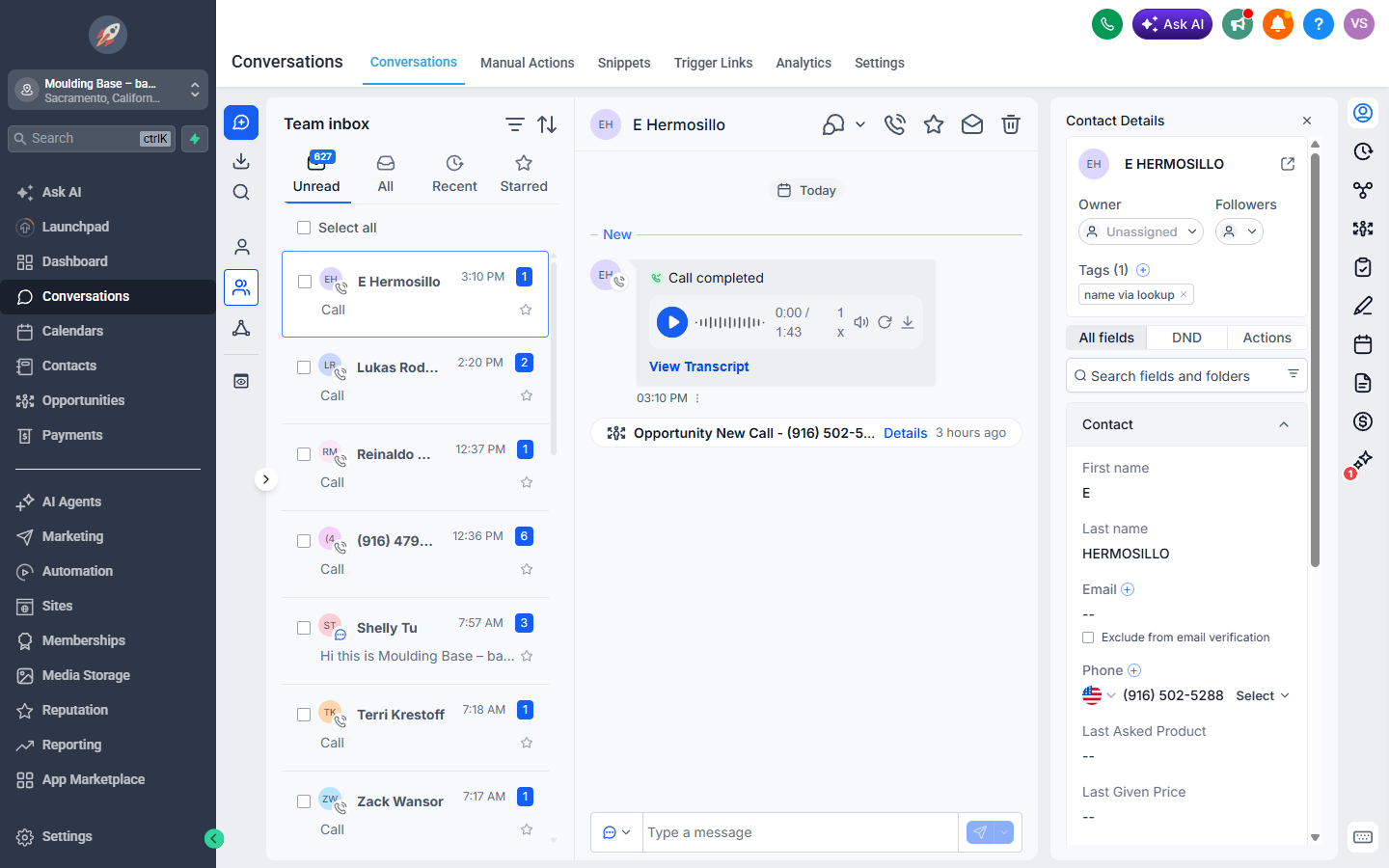Show the Starred conversations tab

pyautogui.click(x=524, y=175)
